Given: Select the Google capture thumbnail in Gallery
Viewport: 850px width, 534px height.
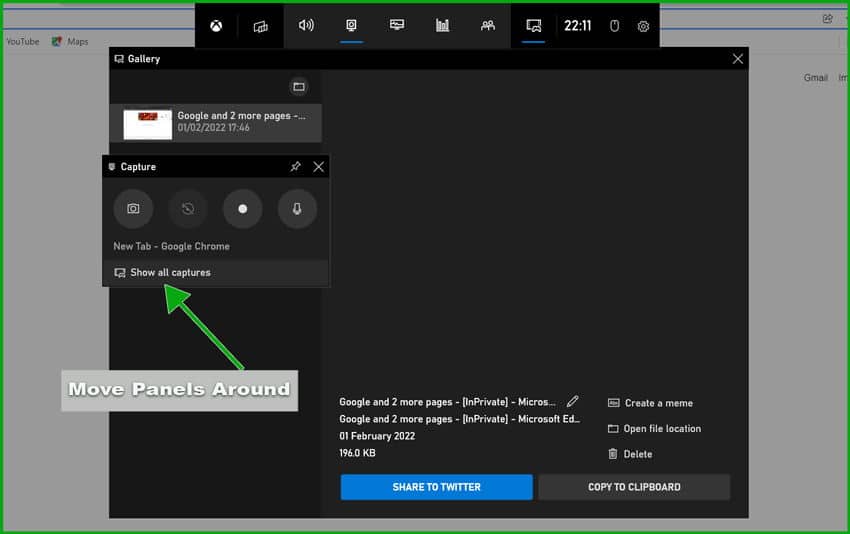Looking at the screenshot, I should point(148,124).
